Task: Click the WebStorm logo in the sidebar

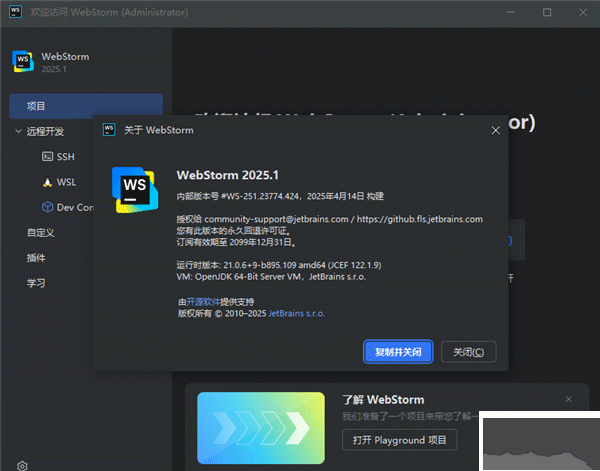Action: [x=23, y=61]
